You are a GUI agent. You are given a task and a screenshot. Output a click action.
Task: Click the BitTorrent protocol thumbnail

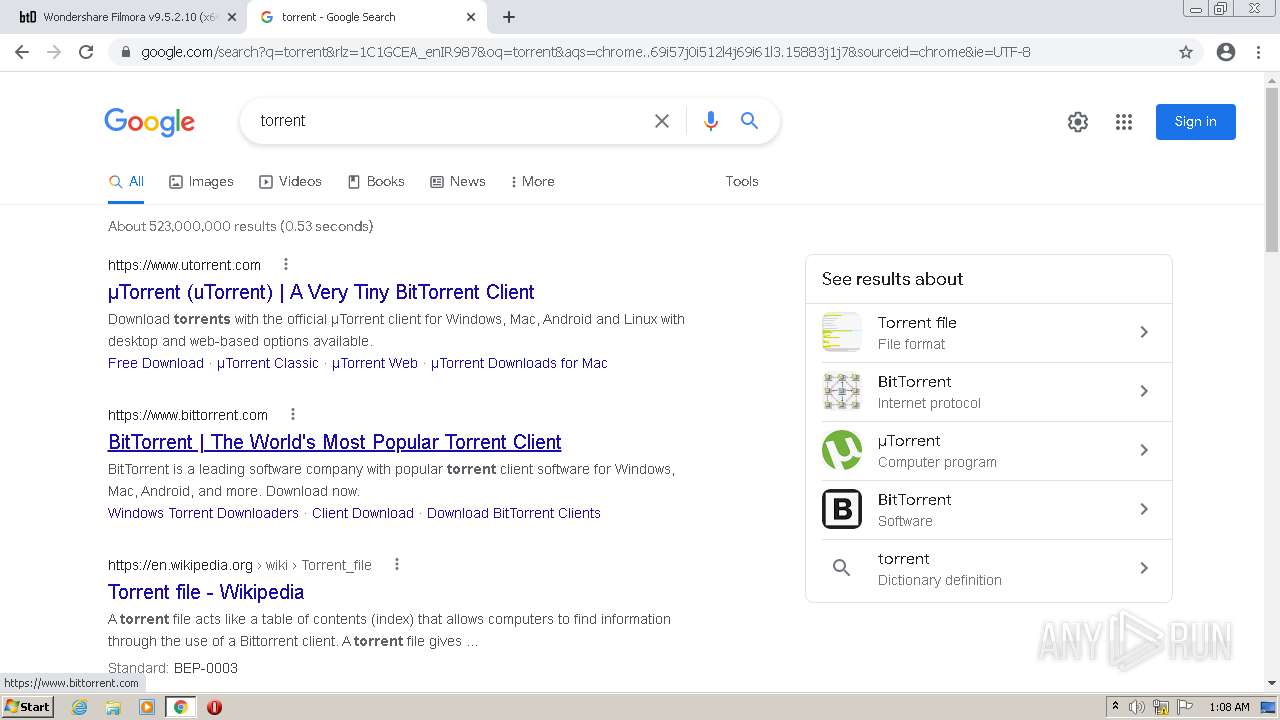(842, 391)
